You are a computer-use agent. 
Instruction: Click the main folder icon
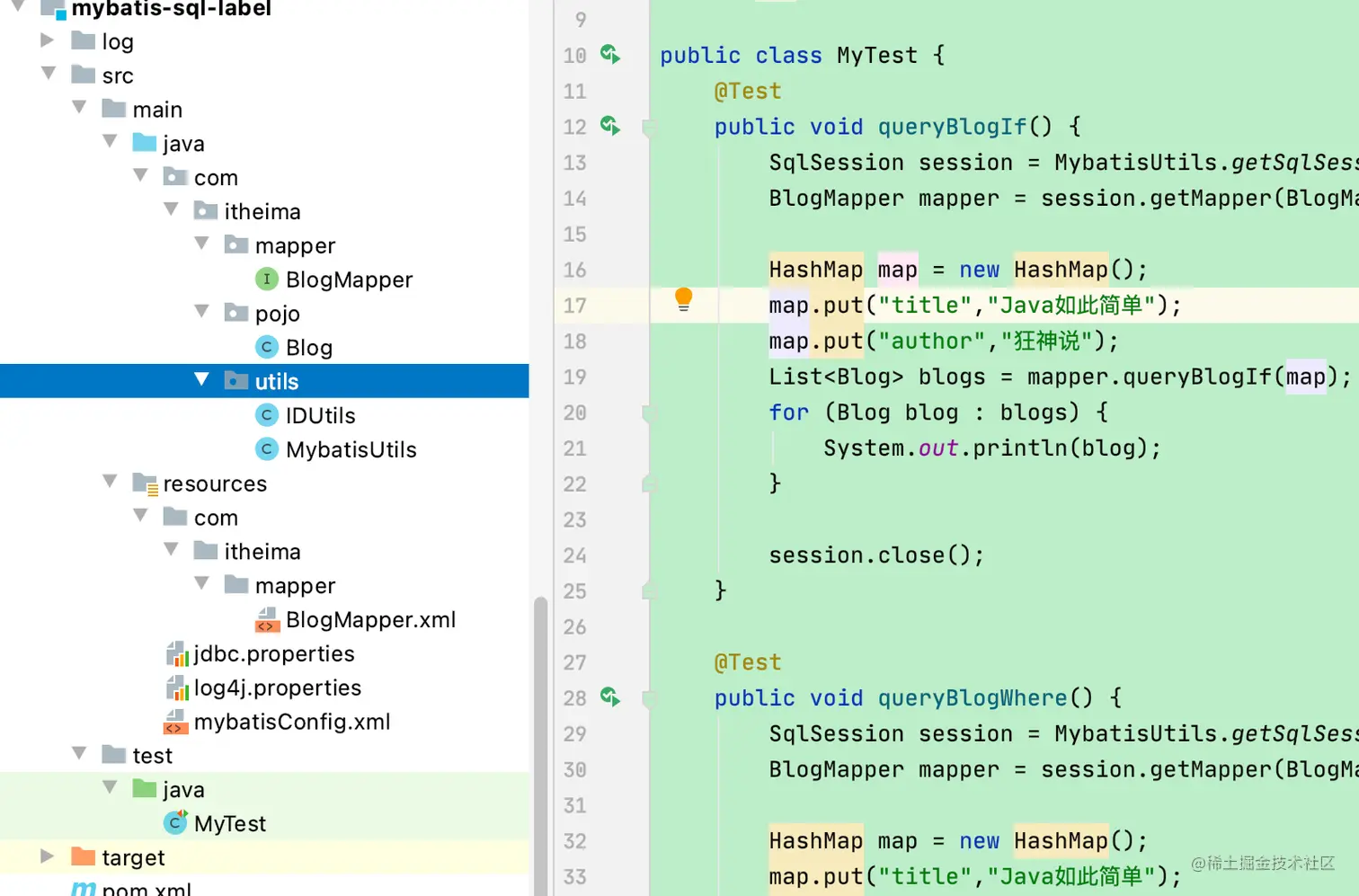(x=114, y=109)
